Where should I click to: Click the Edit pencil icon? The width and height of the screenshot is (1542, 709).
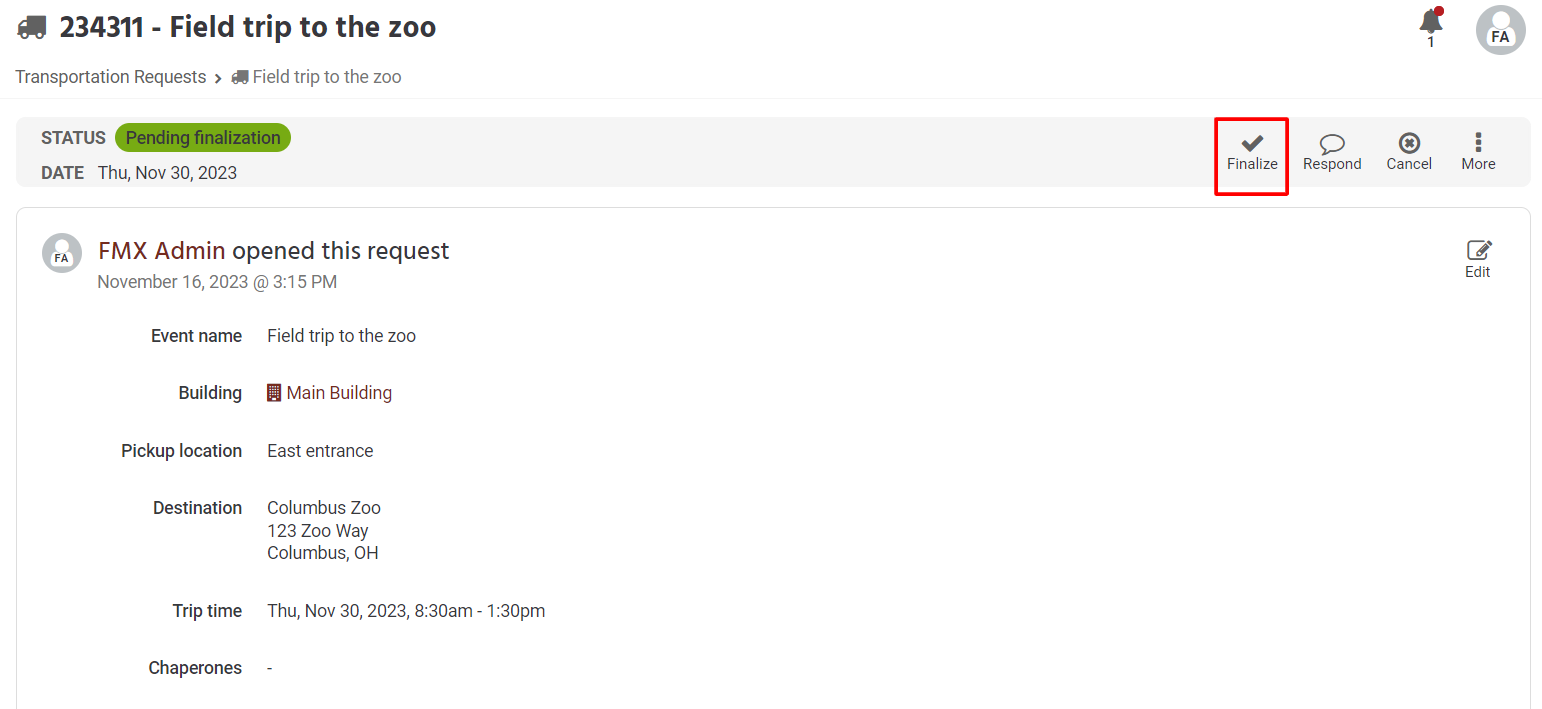click(x=1478, y=251)
